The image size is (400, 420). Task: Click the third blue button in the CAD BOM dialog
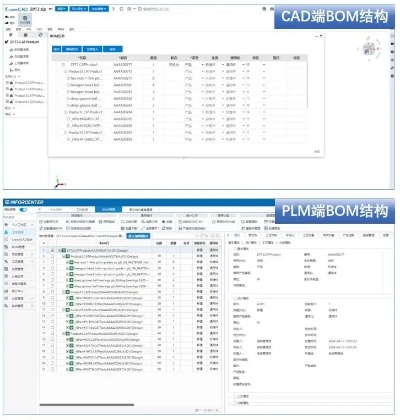coord(92,49)
